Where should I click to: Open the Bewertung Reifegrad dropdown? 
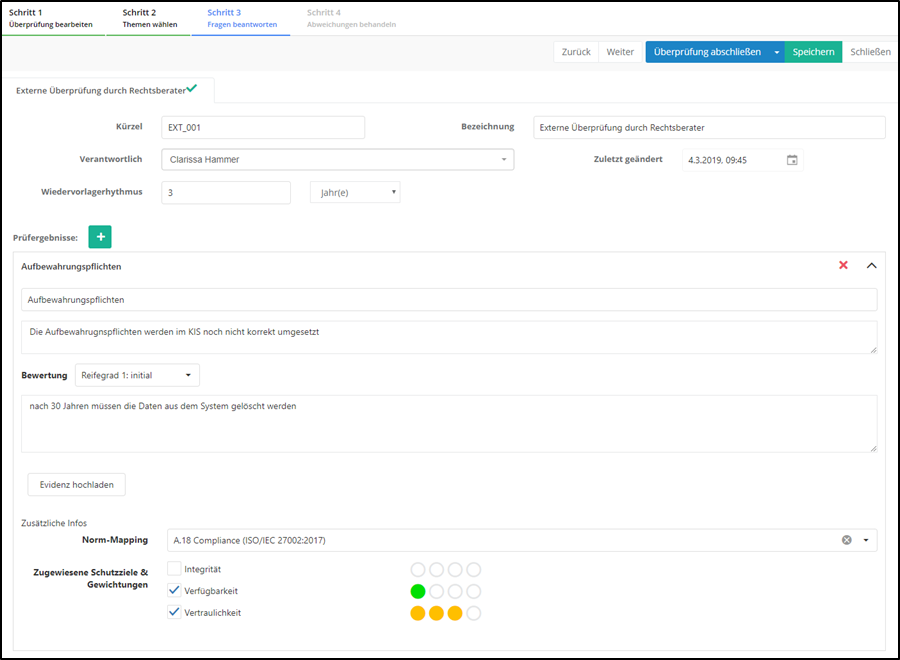pyautogui.click(x=137, y=375)
